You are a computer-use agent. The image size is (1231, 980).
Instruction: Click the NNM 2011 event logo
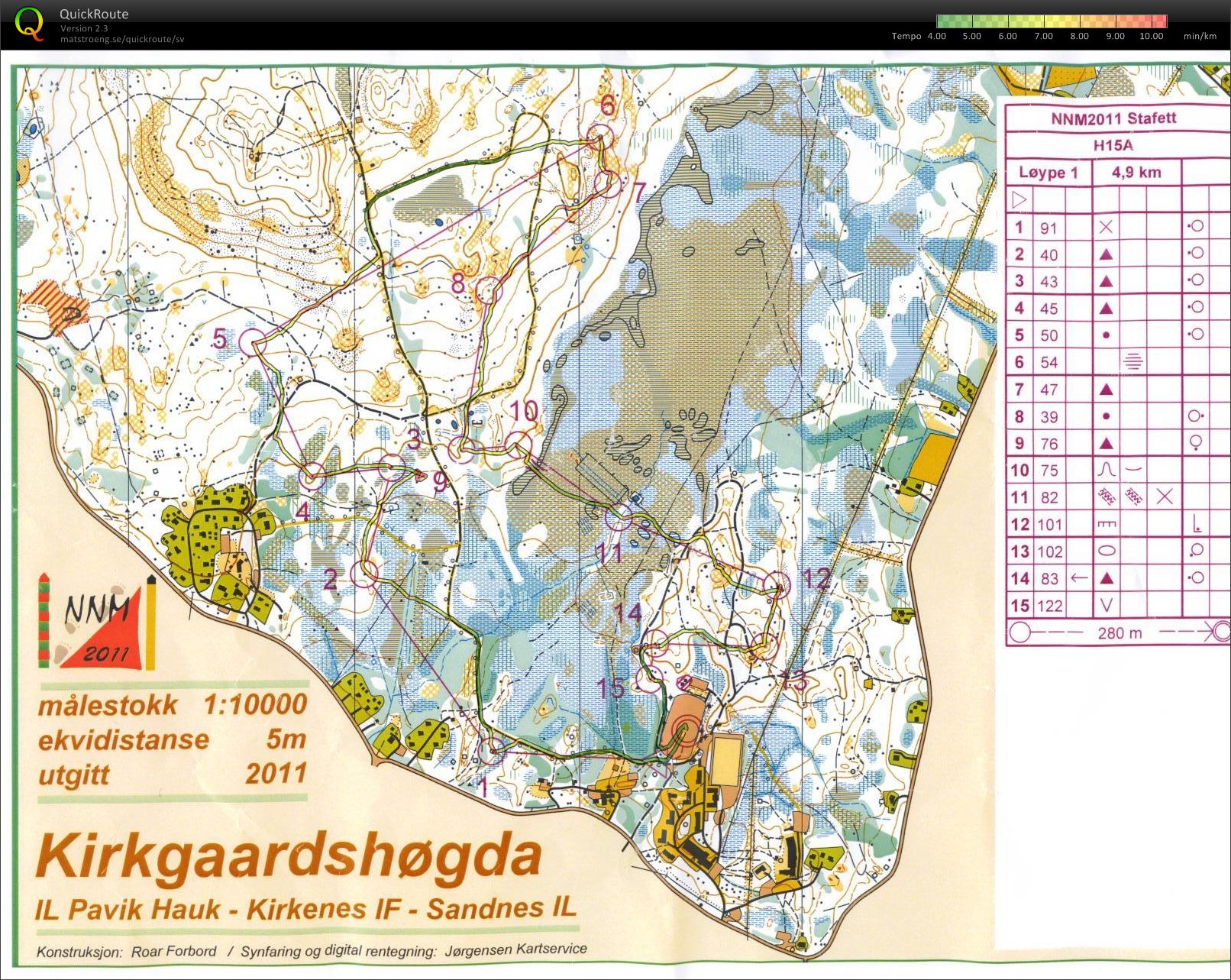[x=97, y=622]
